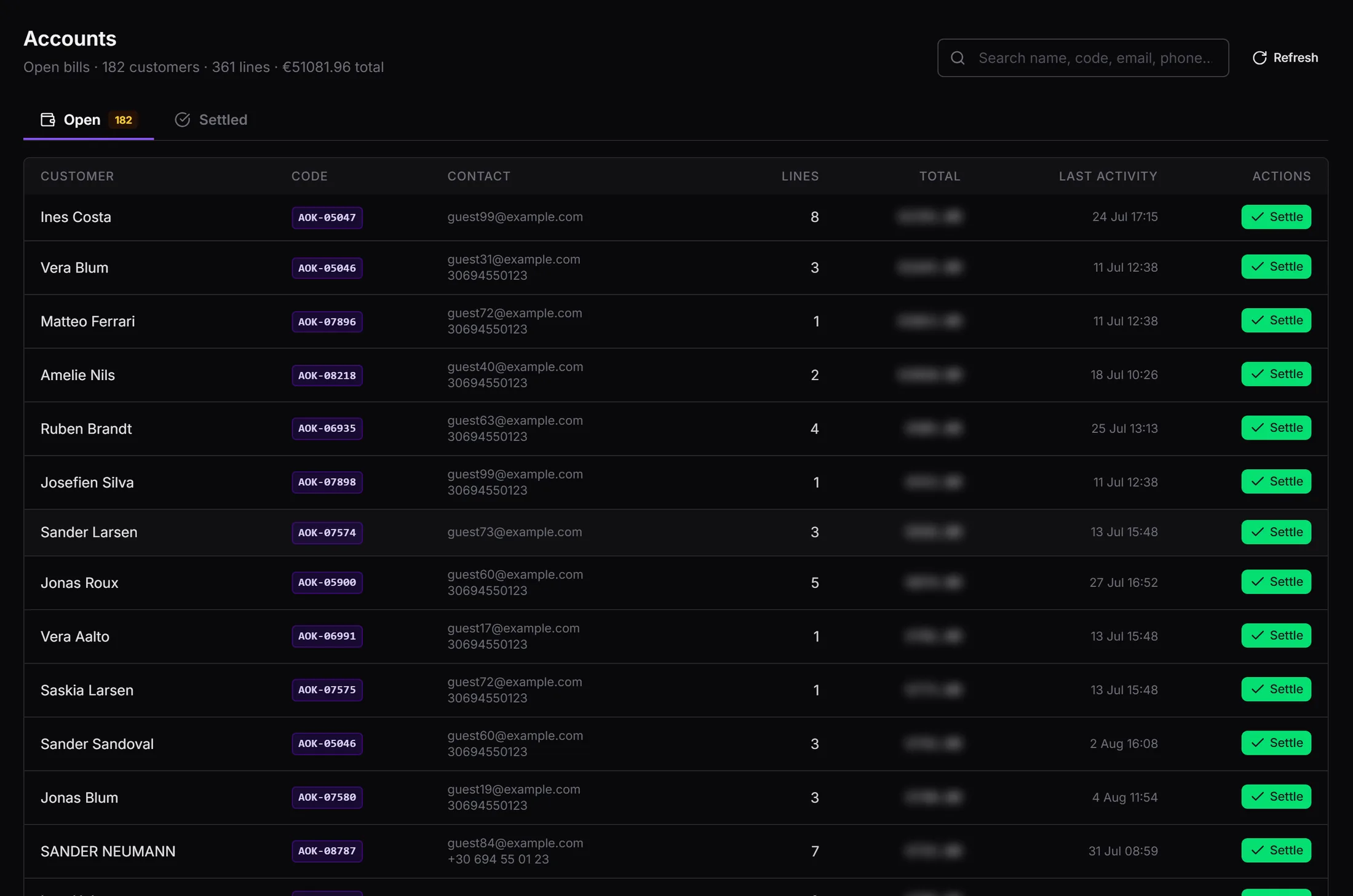Viewport: 1353px width, 896px height.
Task: Select customer name Sander Sandoval
Action: coord(97,744)
